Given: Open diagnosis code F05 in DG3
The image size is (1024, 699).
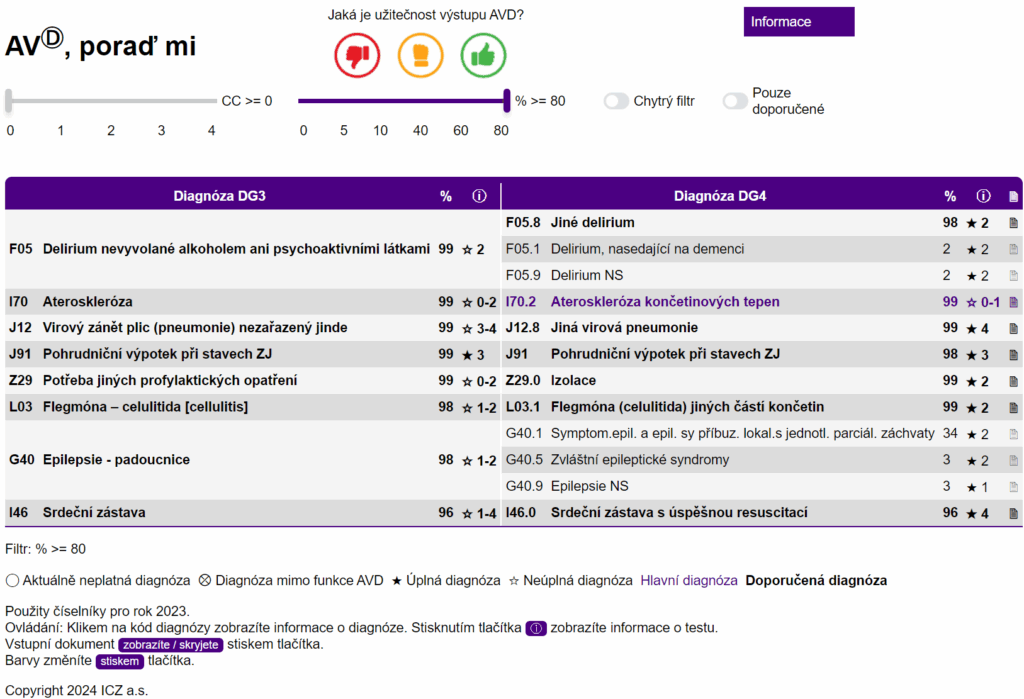Looking at the screenshot, I should coord(21,249).
